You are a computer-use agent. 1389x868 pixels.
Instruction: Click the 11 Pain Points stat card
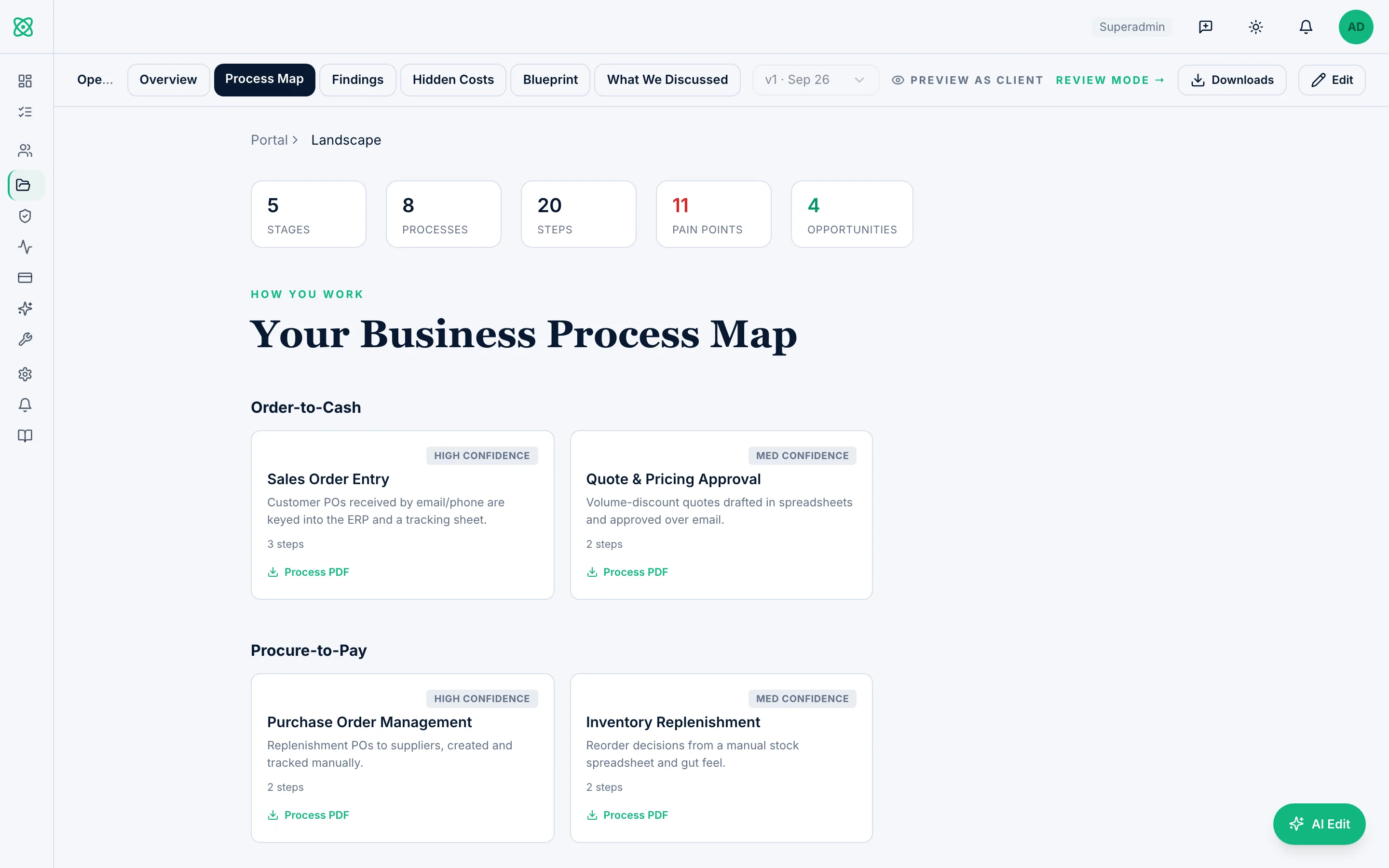pyautogui.click(x=713, y=214)
